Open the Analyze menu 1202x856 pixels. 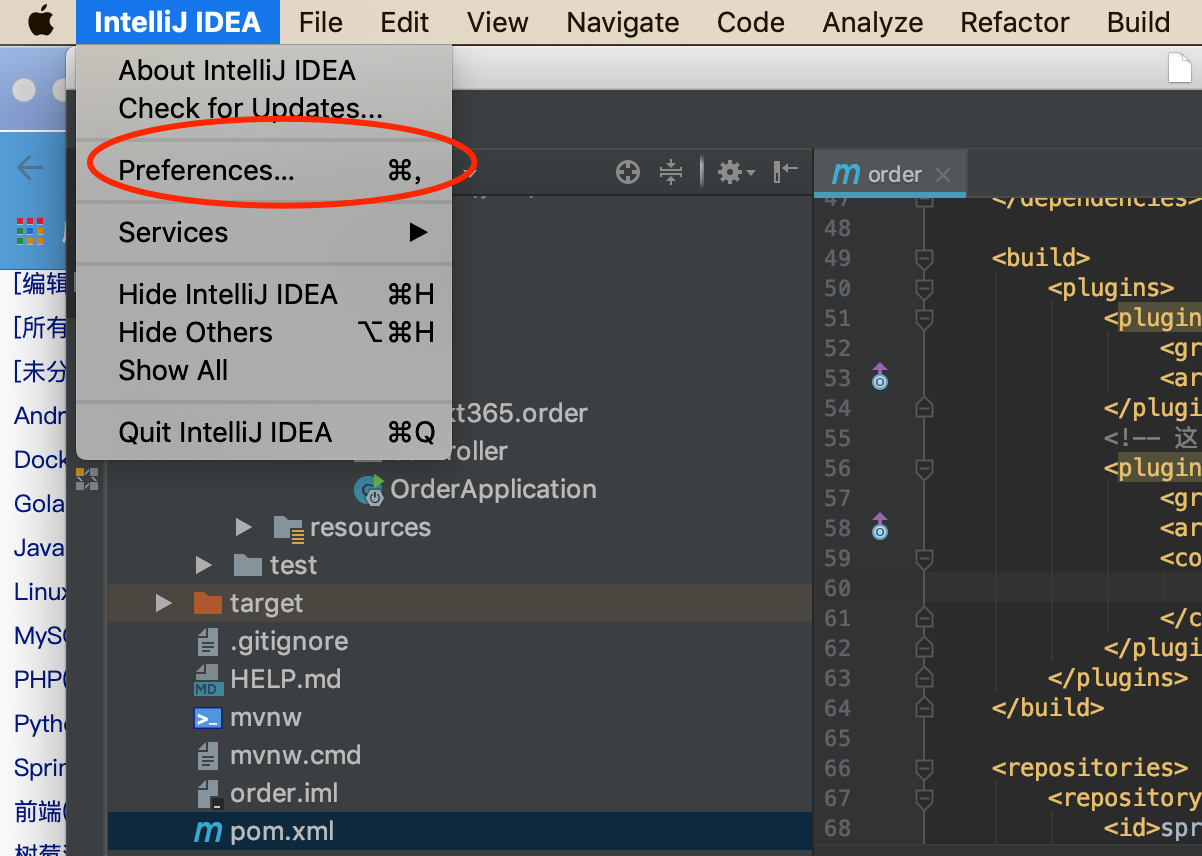coord(873,22)
